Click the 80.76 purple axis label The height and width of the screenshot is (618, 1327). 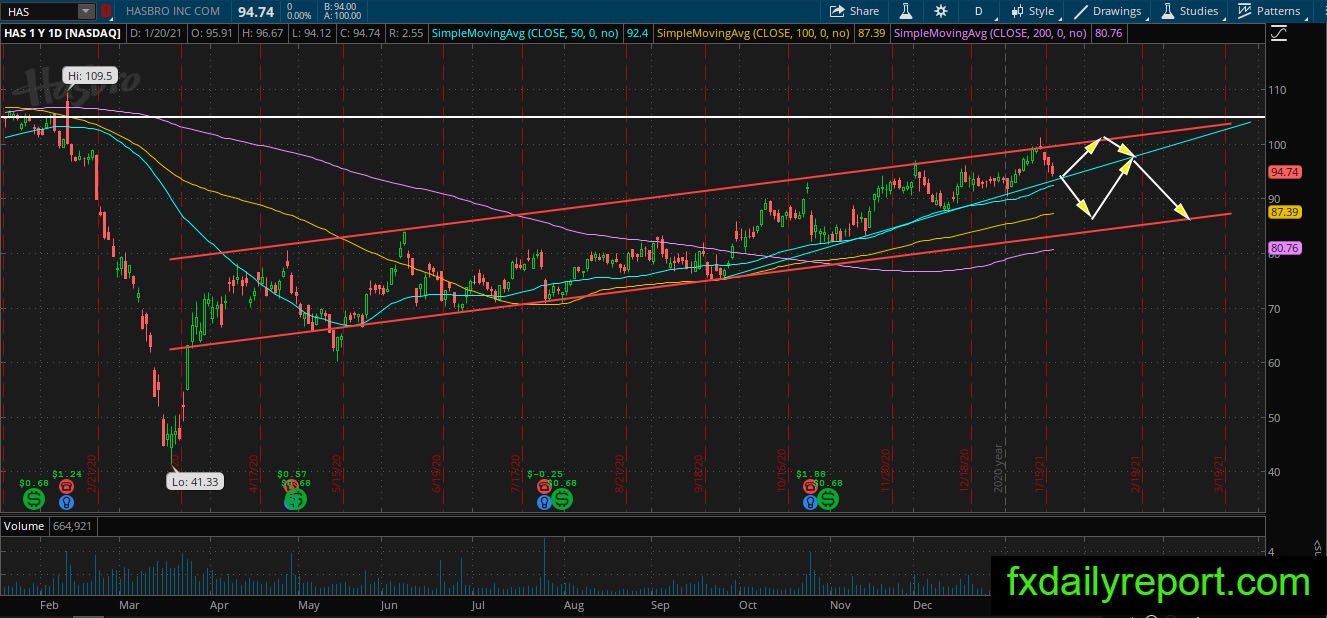coord(1283,248)
